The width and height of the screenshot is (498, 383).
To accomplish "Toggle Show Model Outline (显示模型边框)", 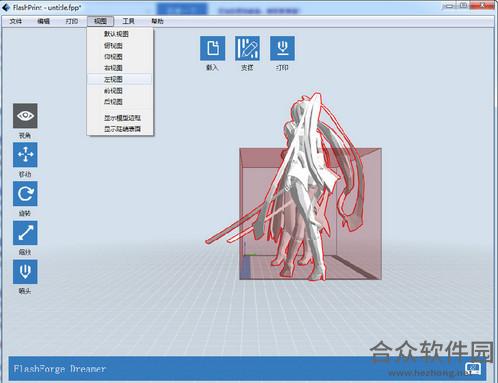I will coord(120,118).
